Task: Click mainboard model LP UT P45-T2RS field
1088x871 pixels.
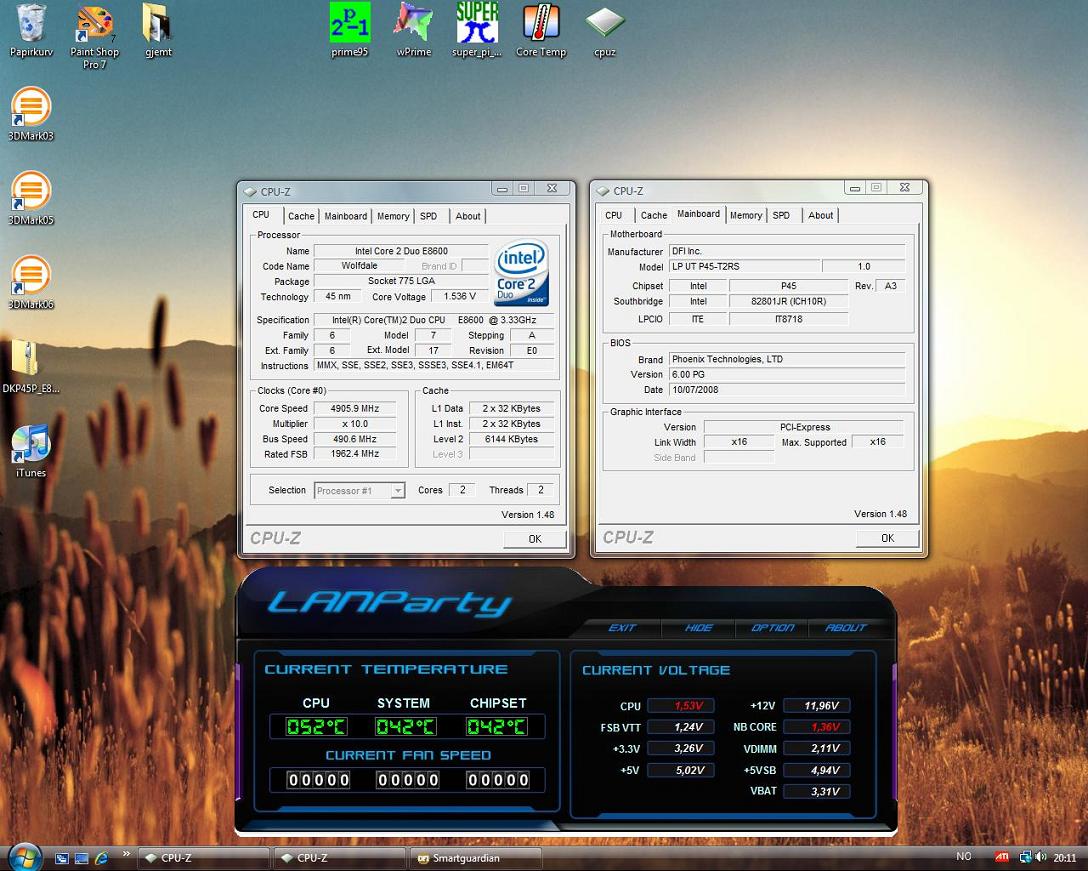Action: click(x=744, y=267)
